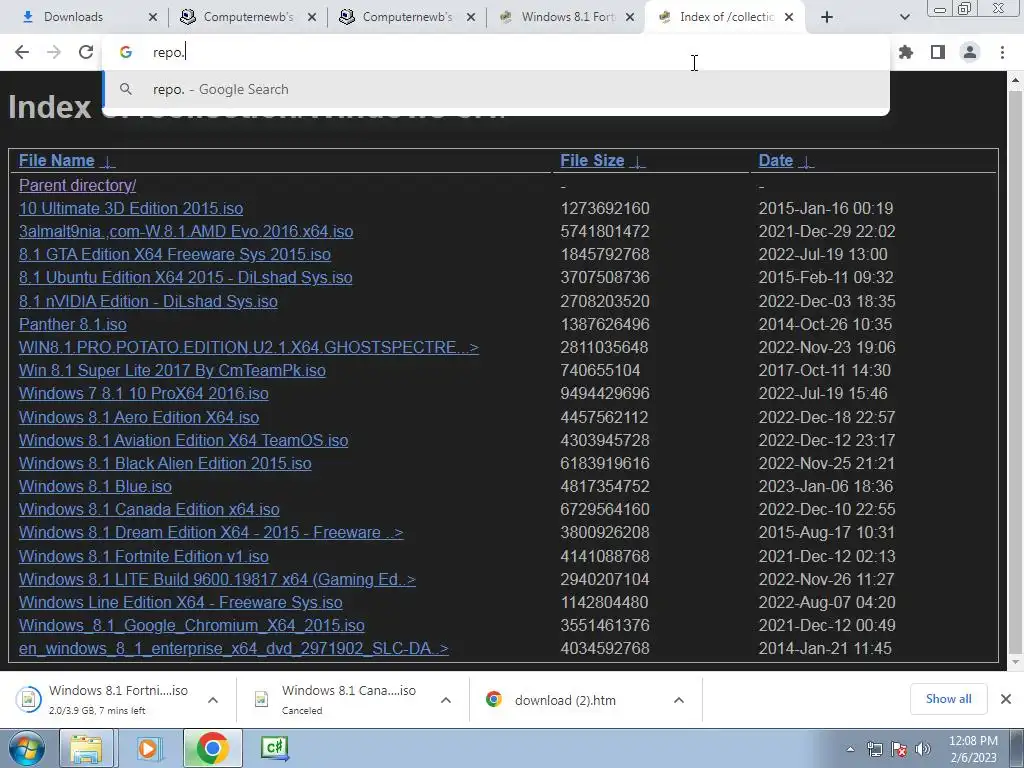This screenshot has height=768, width=1024.
Task: Open Windows 8.1 LITE Build 9600 link
Action: (217, 579)
